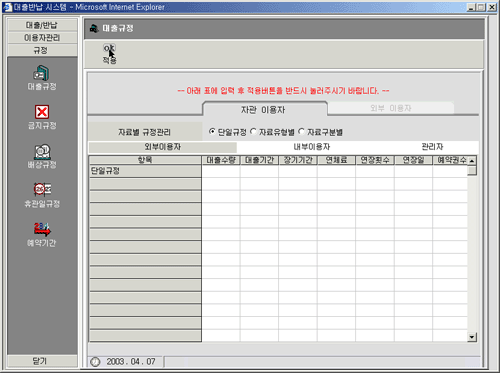500x373 pixels.
Task: Click the 대출규정 header icon
Action: tap(95, 29)
